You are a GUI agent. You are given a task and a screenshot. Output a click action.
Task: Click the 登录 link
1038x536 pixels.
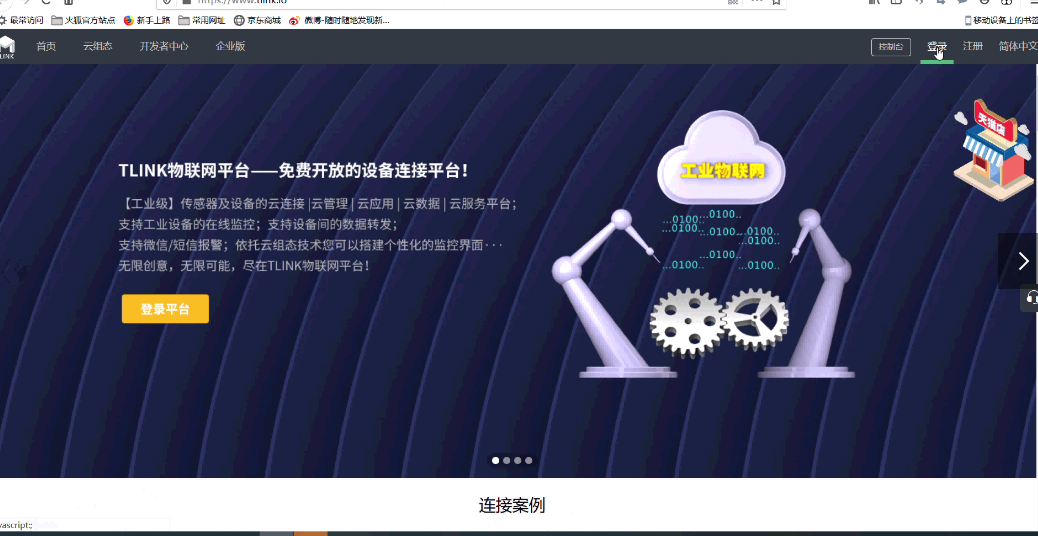click(x=937, y=46)
